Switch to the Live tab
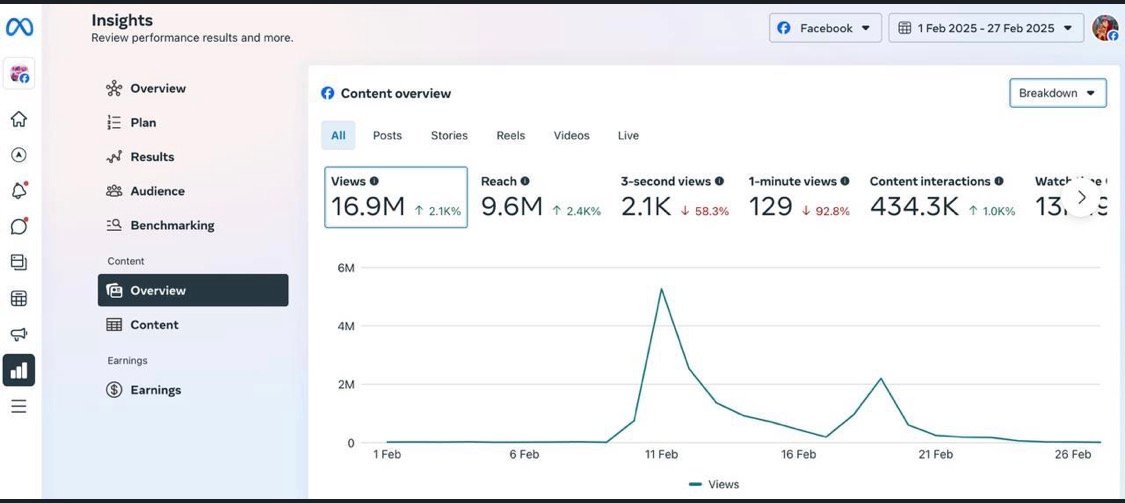The image size is (1125, 503). 628,136
